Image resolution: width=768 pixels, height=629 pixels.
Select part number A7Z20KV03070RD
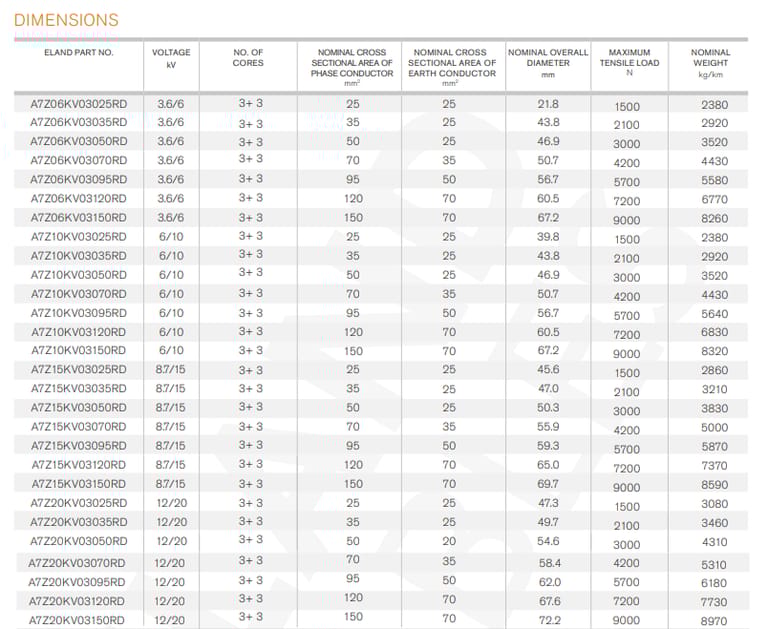coord(77,563)
